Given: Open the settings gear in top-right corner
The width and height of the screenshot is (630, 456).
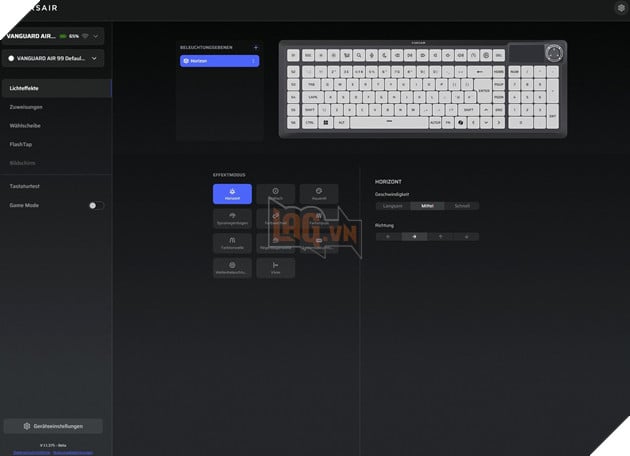Looking at the screenshot, I should (x=621, y=8).
